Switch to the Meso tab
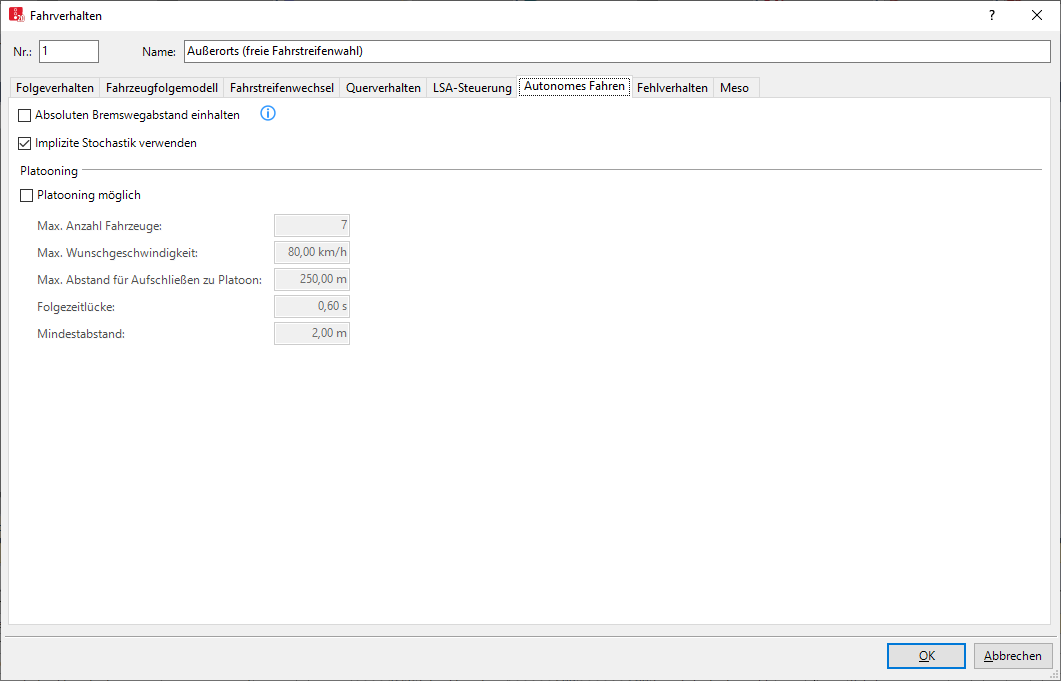The image size is (1061, 681). [x=734, y=88]
